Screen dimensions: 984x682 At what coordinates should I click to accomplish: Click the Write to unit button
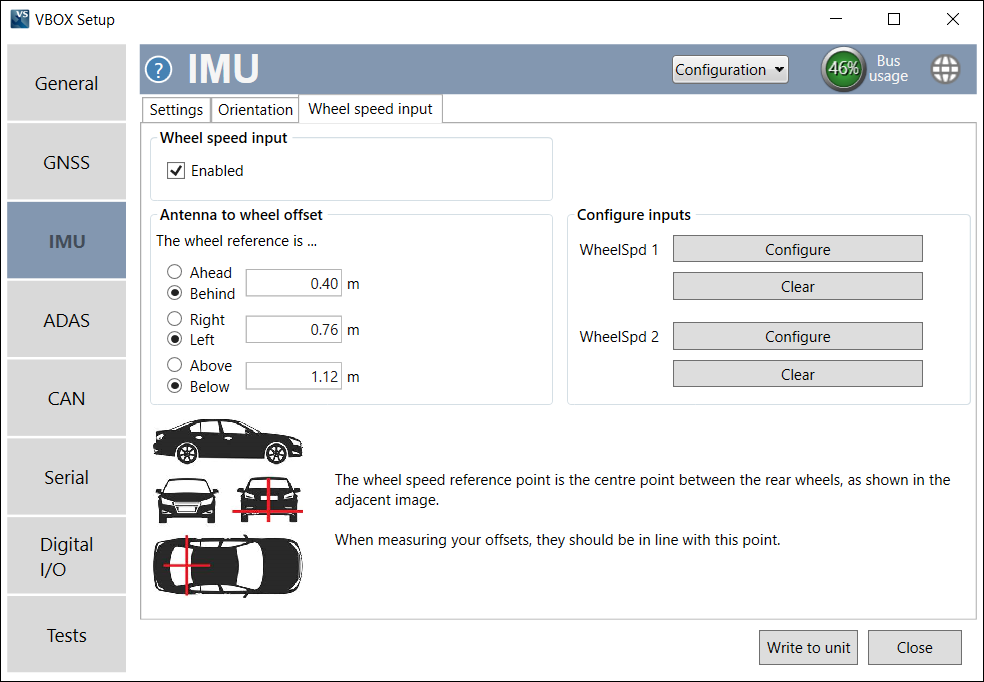coord(808,647)
